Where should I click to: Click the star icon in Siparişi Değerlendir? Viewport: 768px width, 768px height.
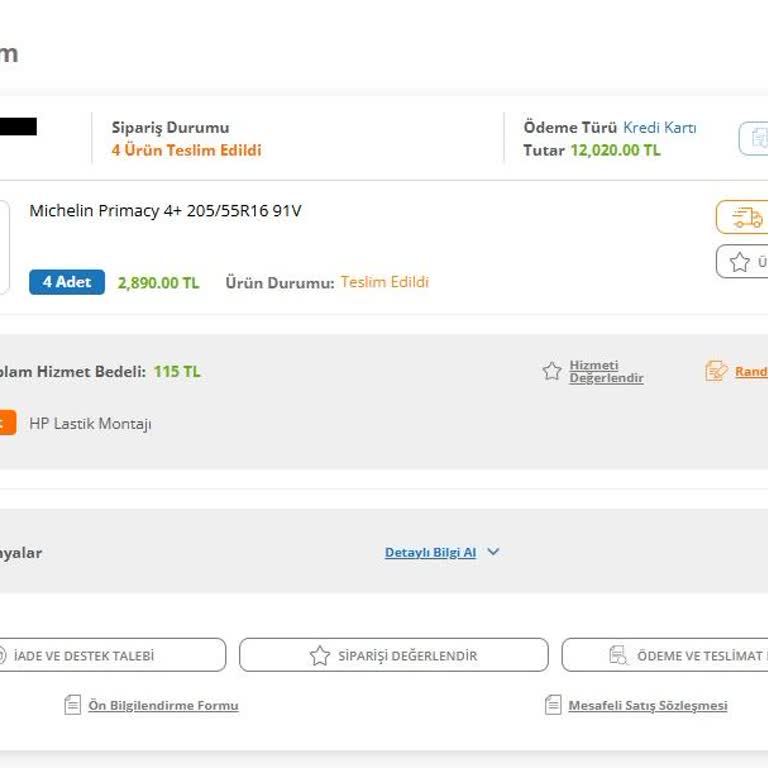tap(320, 656)
